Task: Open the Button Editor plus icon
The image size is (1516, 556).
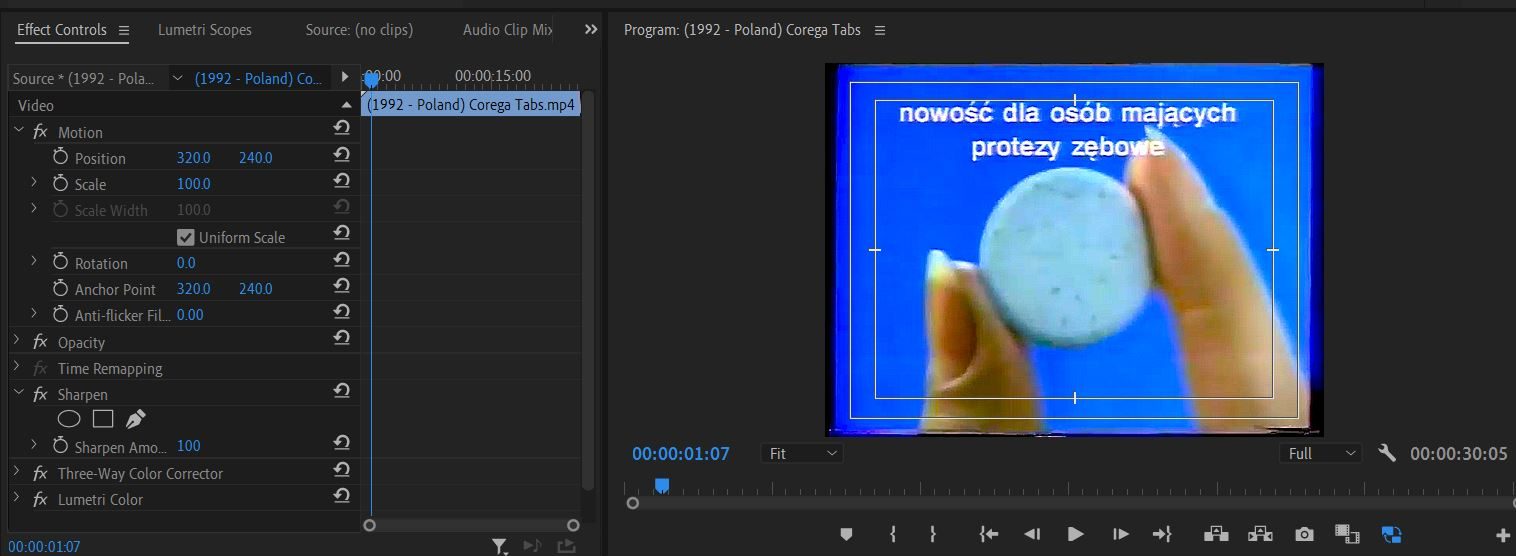Action: click(x=1502, y=535)
